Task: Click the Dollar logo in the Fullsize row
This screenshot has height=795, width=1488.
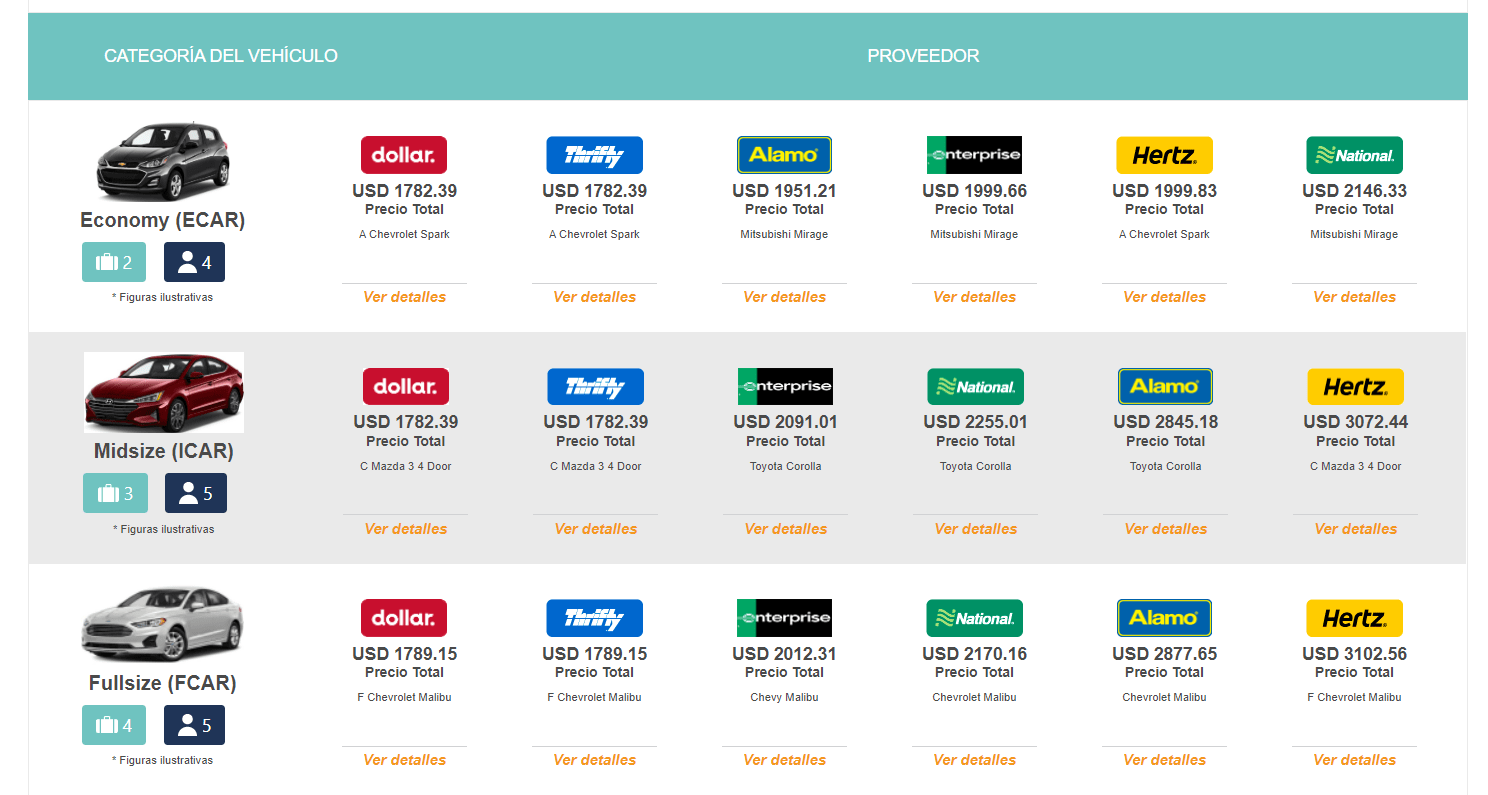Action: point(404,618)
